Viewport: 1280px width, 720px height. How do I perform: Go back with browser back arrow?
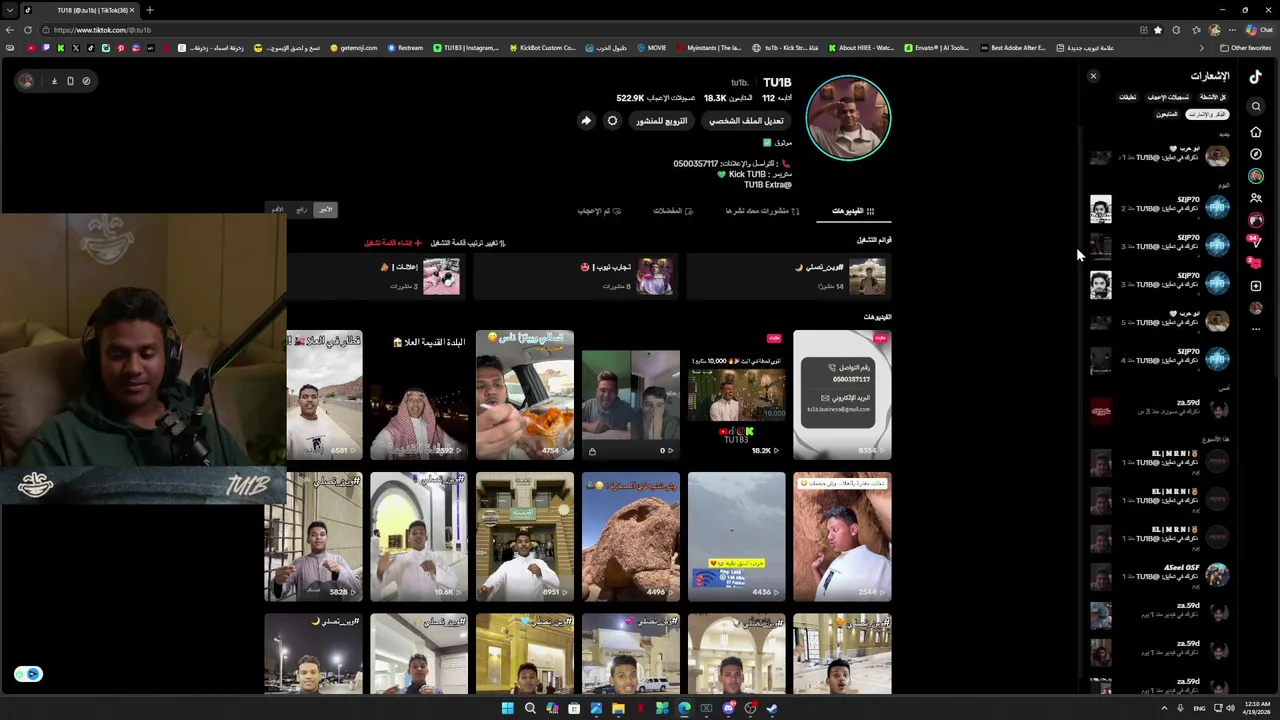point(10,30)
